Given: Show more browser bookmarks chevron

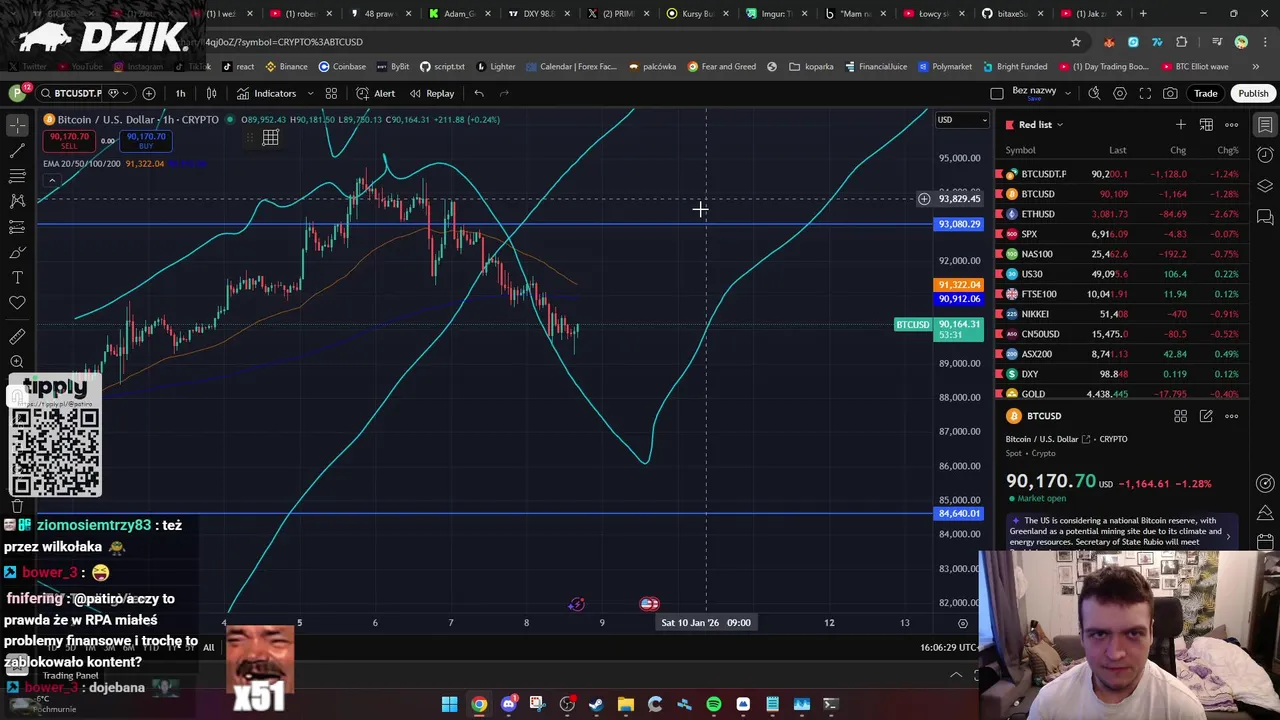Looking at the screenshot, I should [x=1256, y=66].
